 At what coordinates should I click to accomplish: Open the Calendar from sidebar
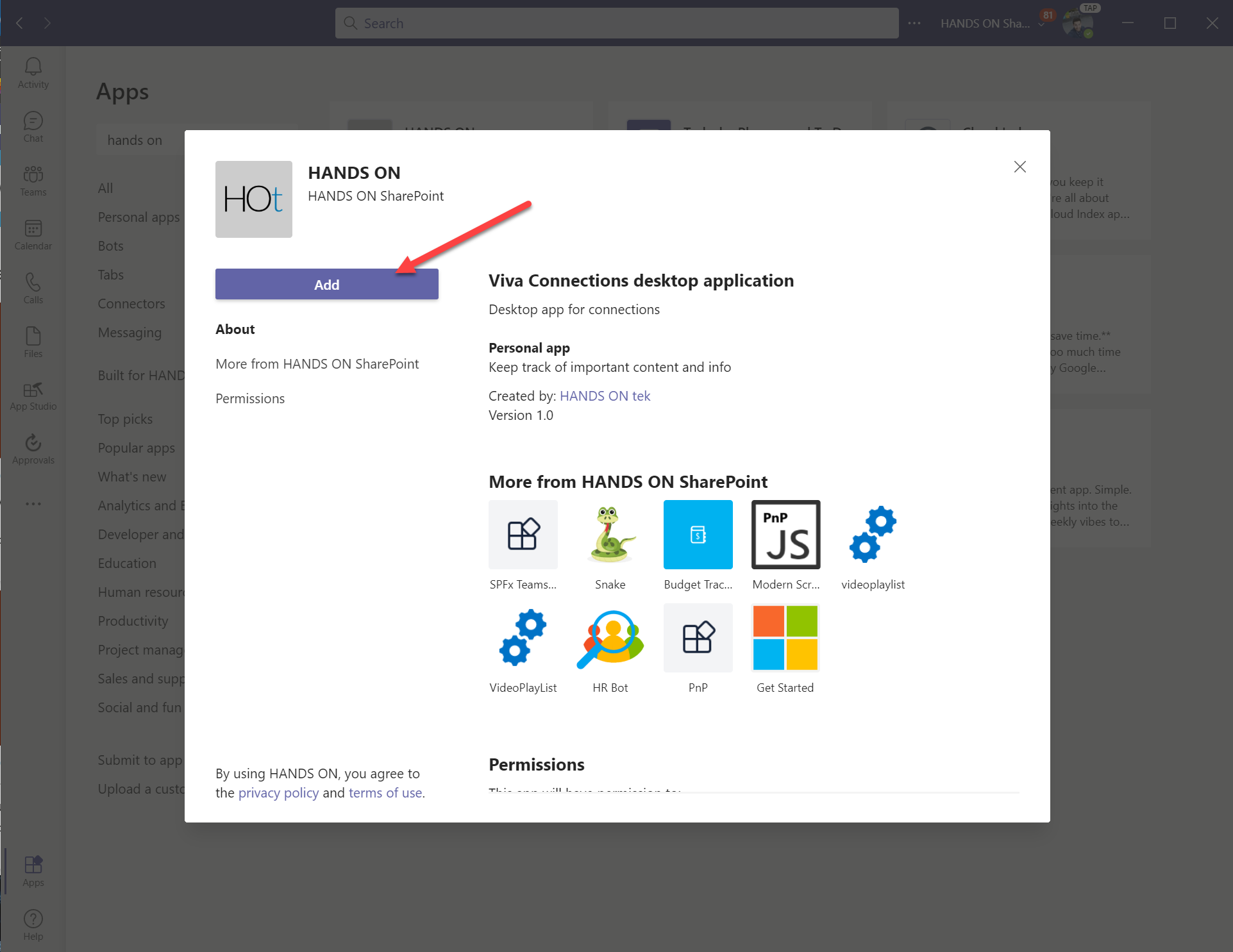click(x=33, y=233)
